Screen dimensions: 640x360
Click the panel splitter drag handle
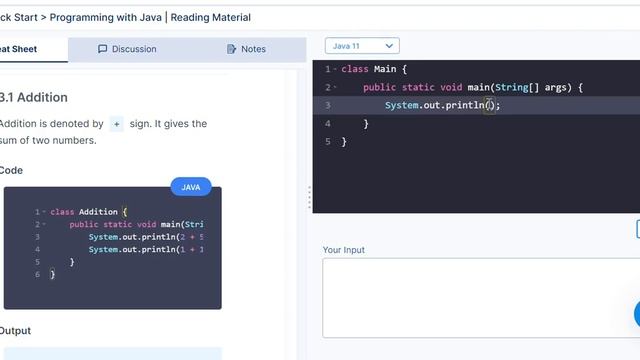coord(309,198)
